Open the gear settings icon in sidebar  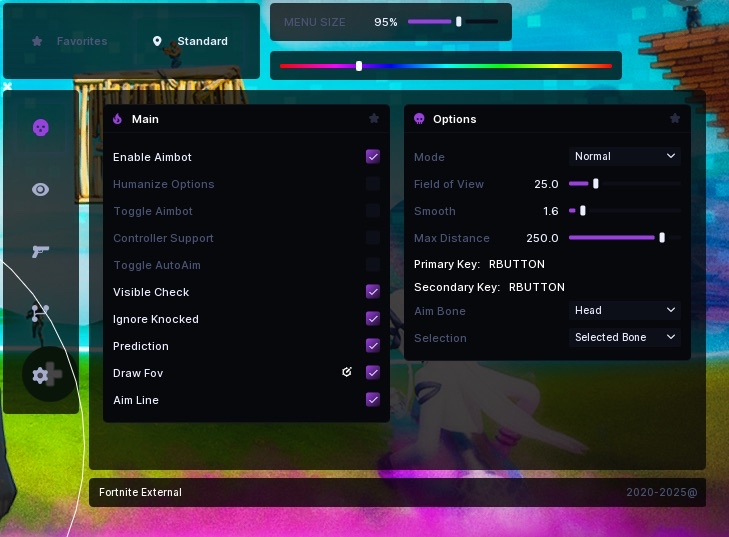(41, 375)
